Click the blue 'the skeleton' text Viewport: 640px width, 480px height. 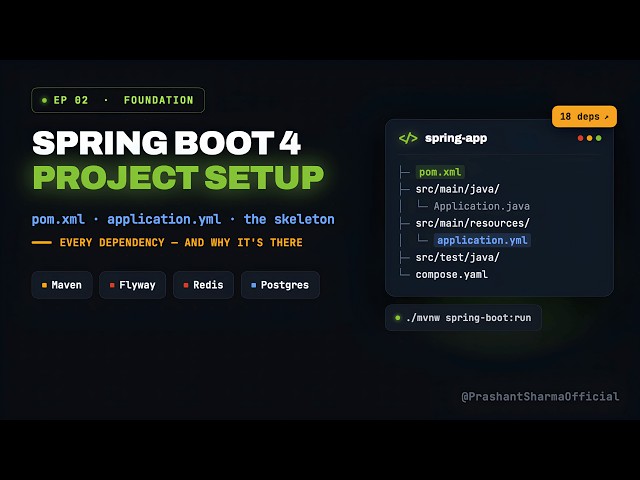tap(289, 219)
